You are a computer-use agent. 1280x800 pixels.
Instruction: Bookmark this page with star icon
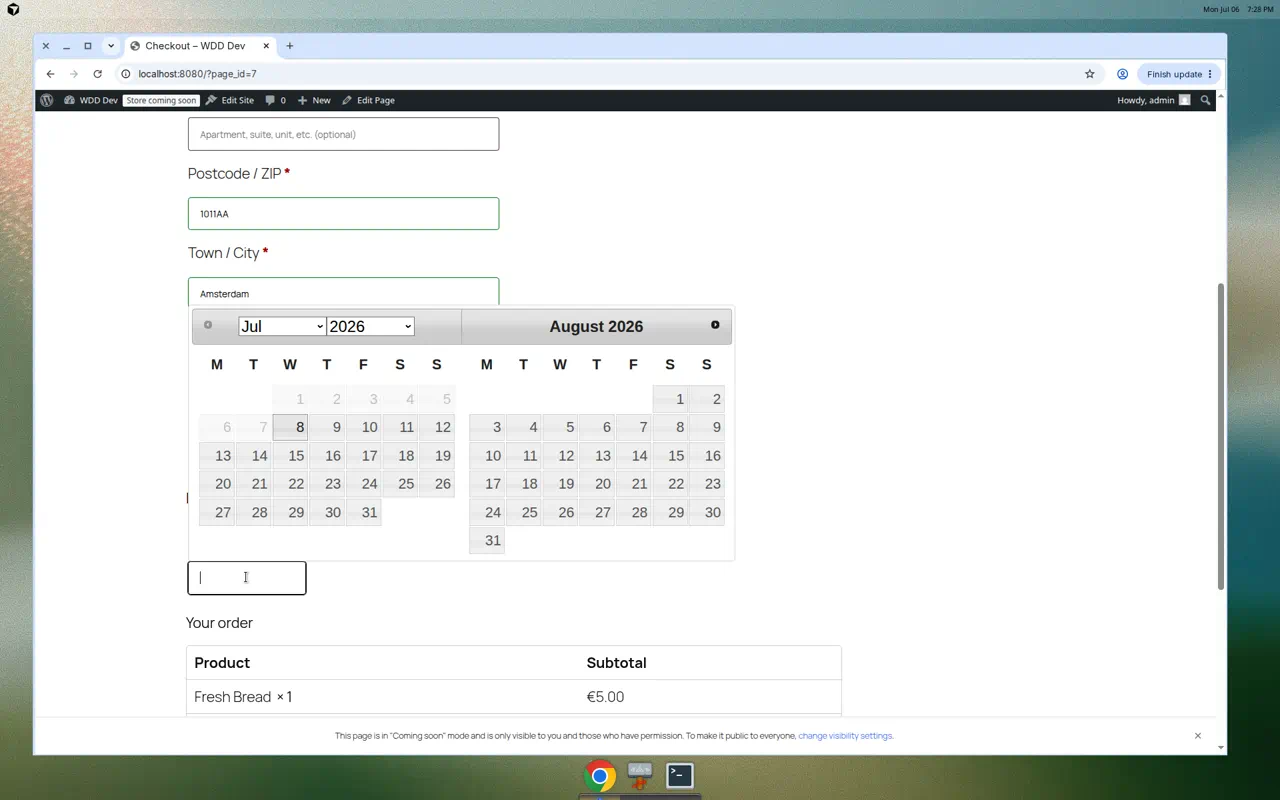point(1090,74)
